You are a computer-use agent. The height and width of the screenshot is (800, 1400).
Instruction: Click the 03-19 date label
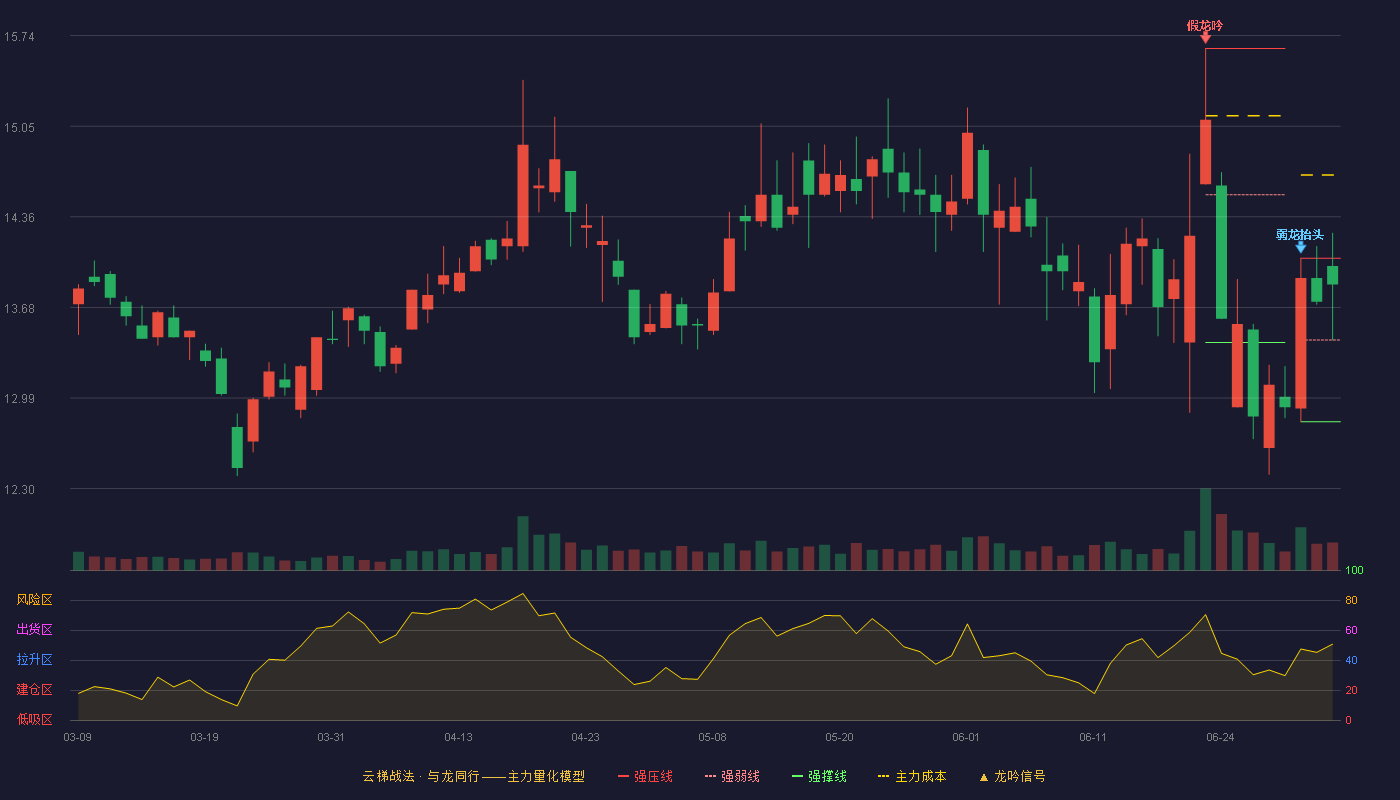click(x=204, y=737)
